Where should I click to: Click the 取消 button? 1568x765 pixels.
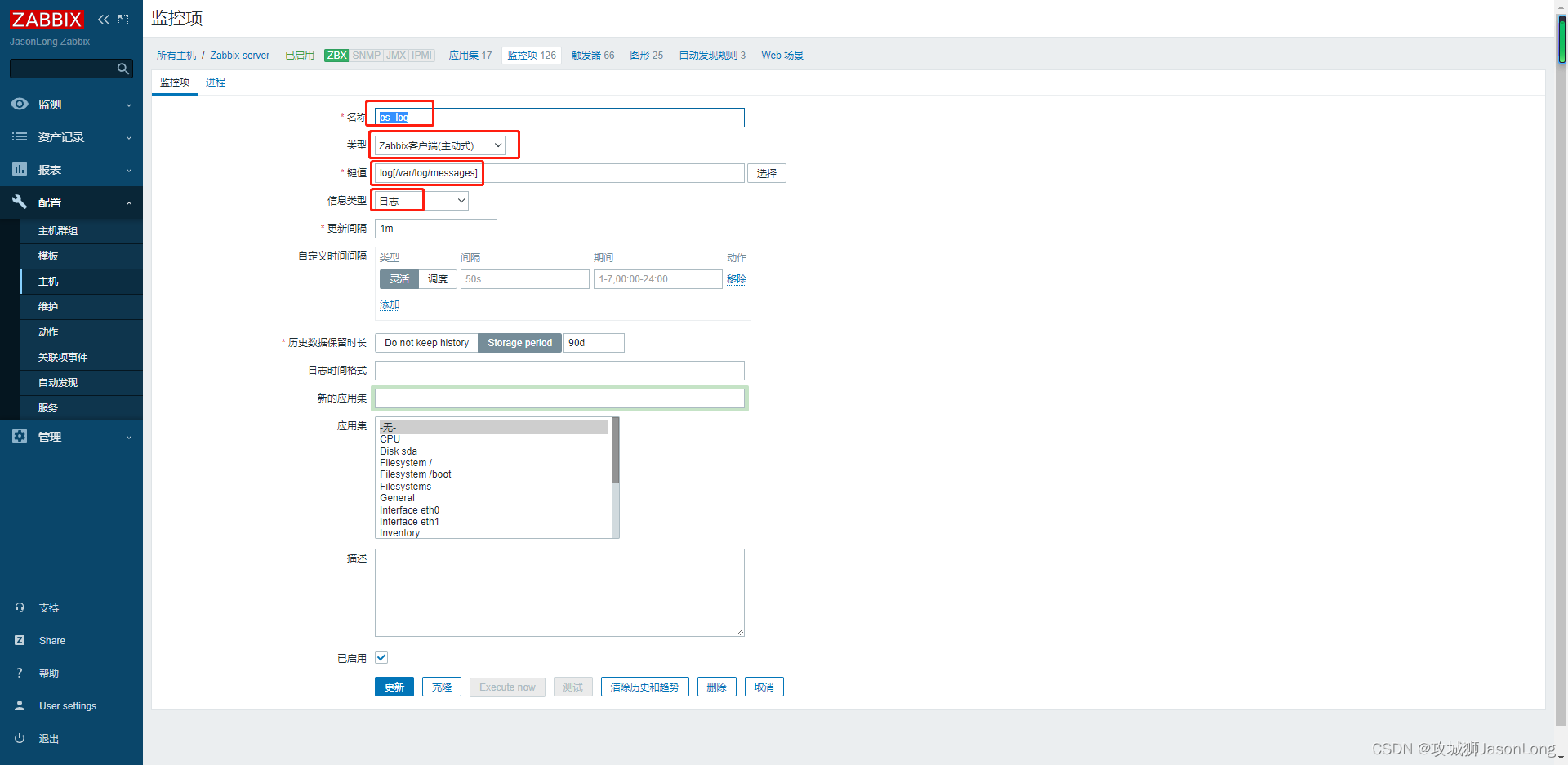point(764,687)
